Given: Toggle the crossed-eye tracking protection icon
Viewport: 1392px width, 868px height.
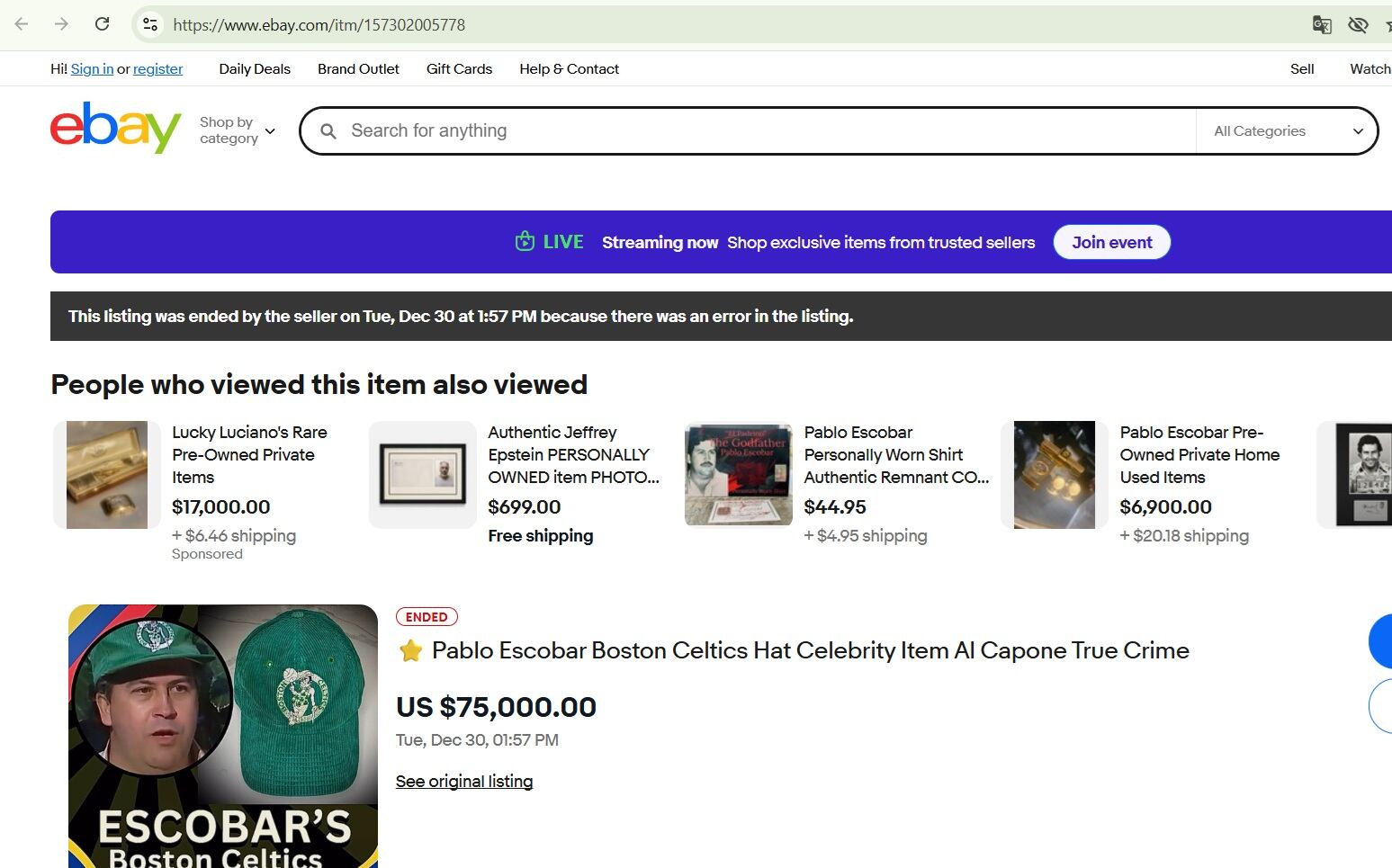Looking at the screenshot, I should 1358,24.
